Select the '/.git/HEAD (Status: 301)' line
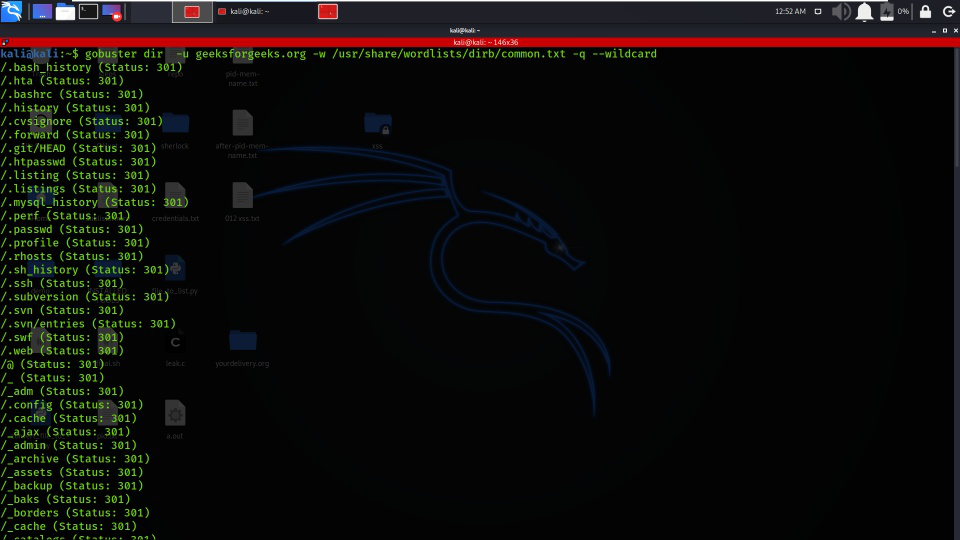This screenshot has height=540, width=960. pos(78,148)
